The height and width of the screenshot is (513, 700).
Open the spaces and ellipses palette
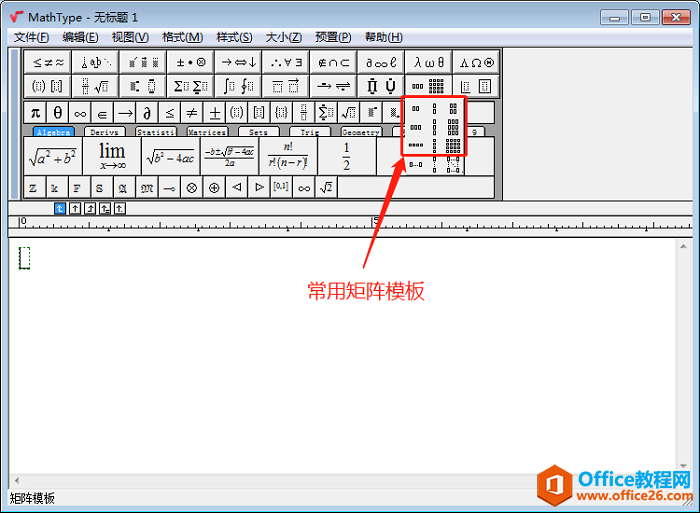[x=96, y=63]
